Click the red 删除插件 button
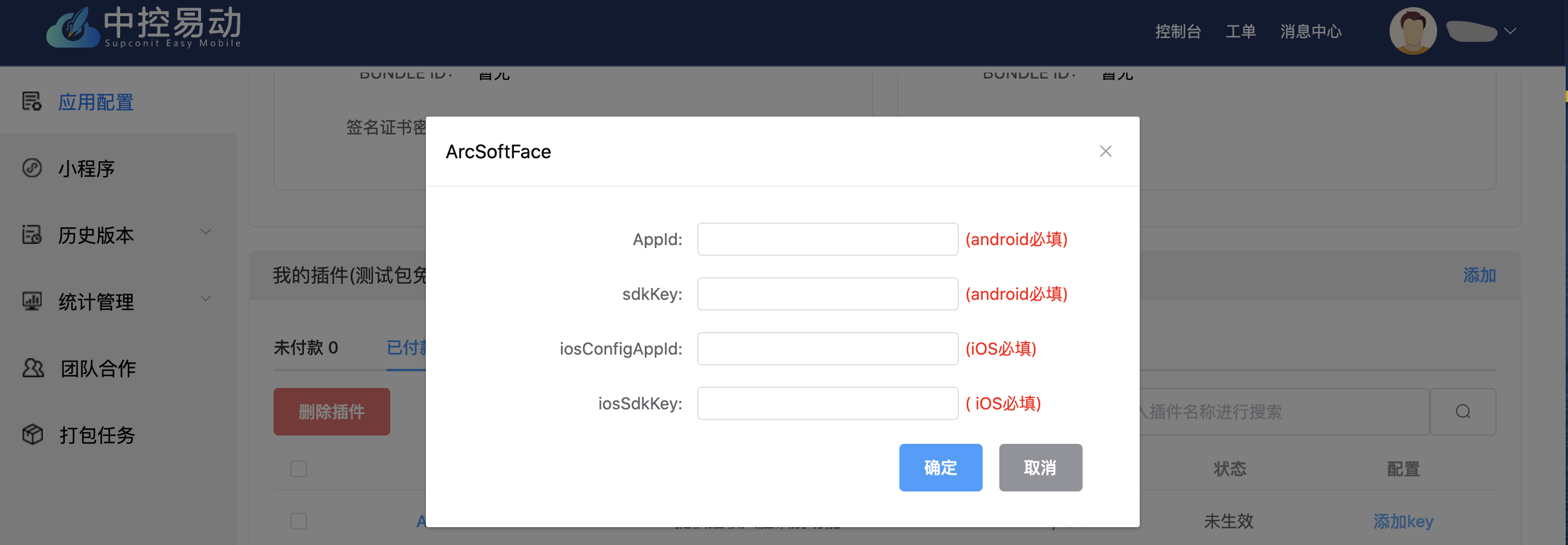 [x=332, y=412]
